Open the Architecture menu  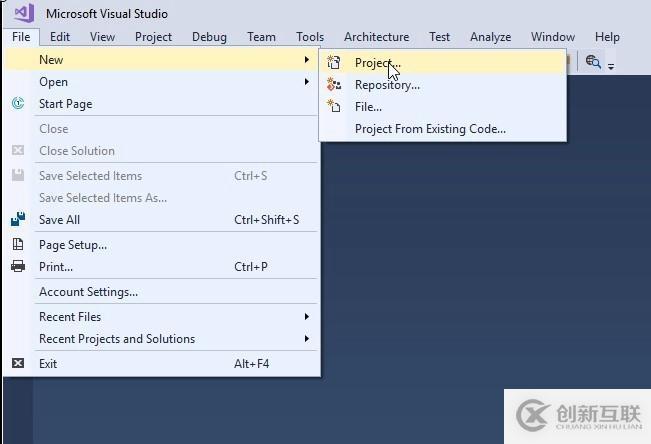pyautogui.click(x=376, y=37)
